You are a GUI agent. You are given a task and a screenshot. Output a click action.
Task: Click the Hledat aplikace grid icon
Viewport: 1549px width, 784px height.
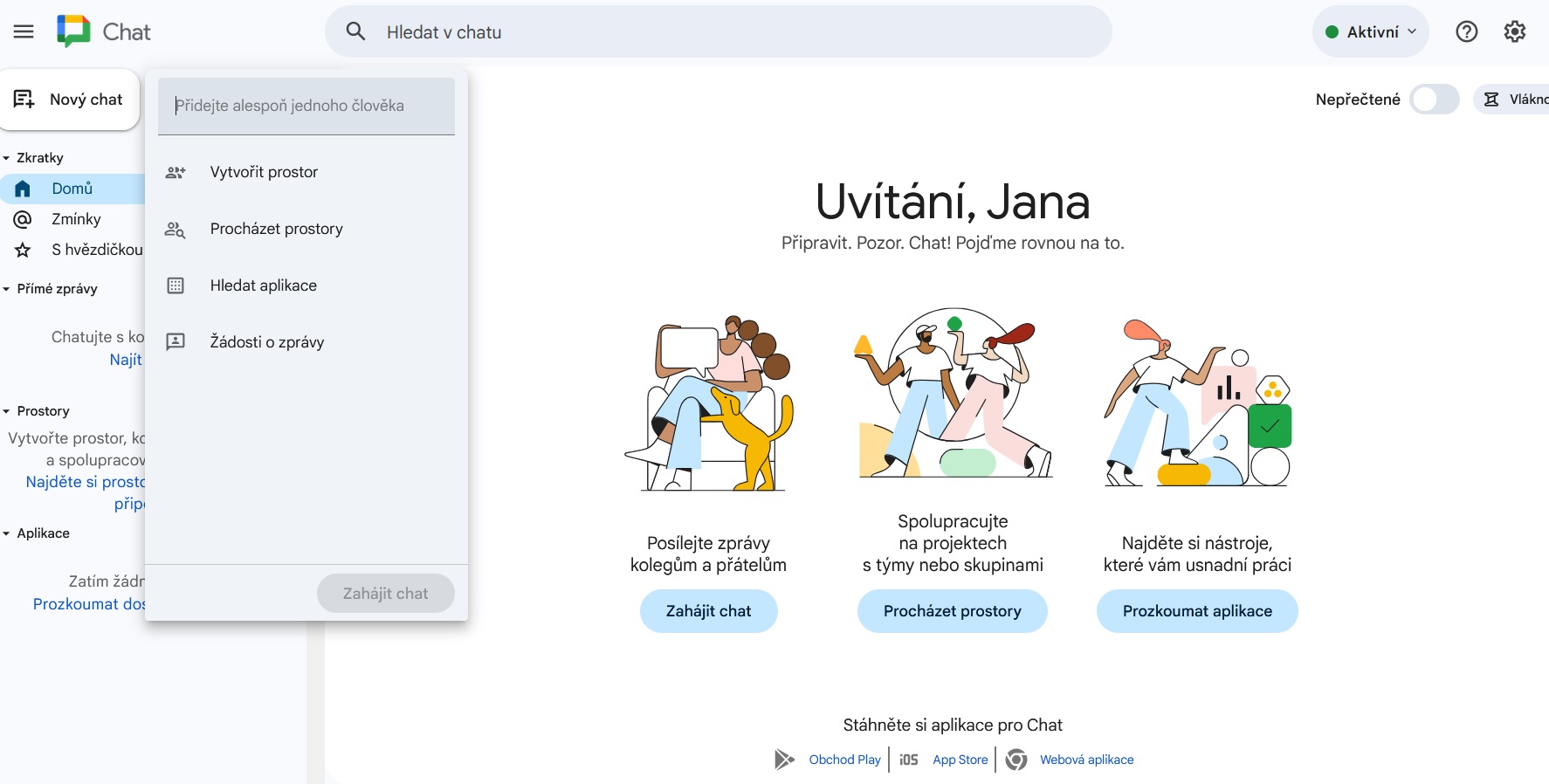(x=176, y=286)
